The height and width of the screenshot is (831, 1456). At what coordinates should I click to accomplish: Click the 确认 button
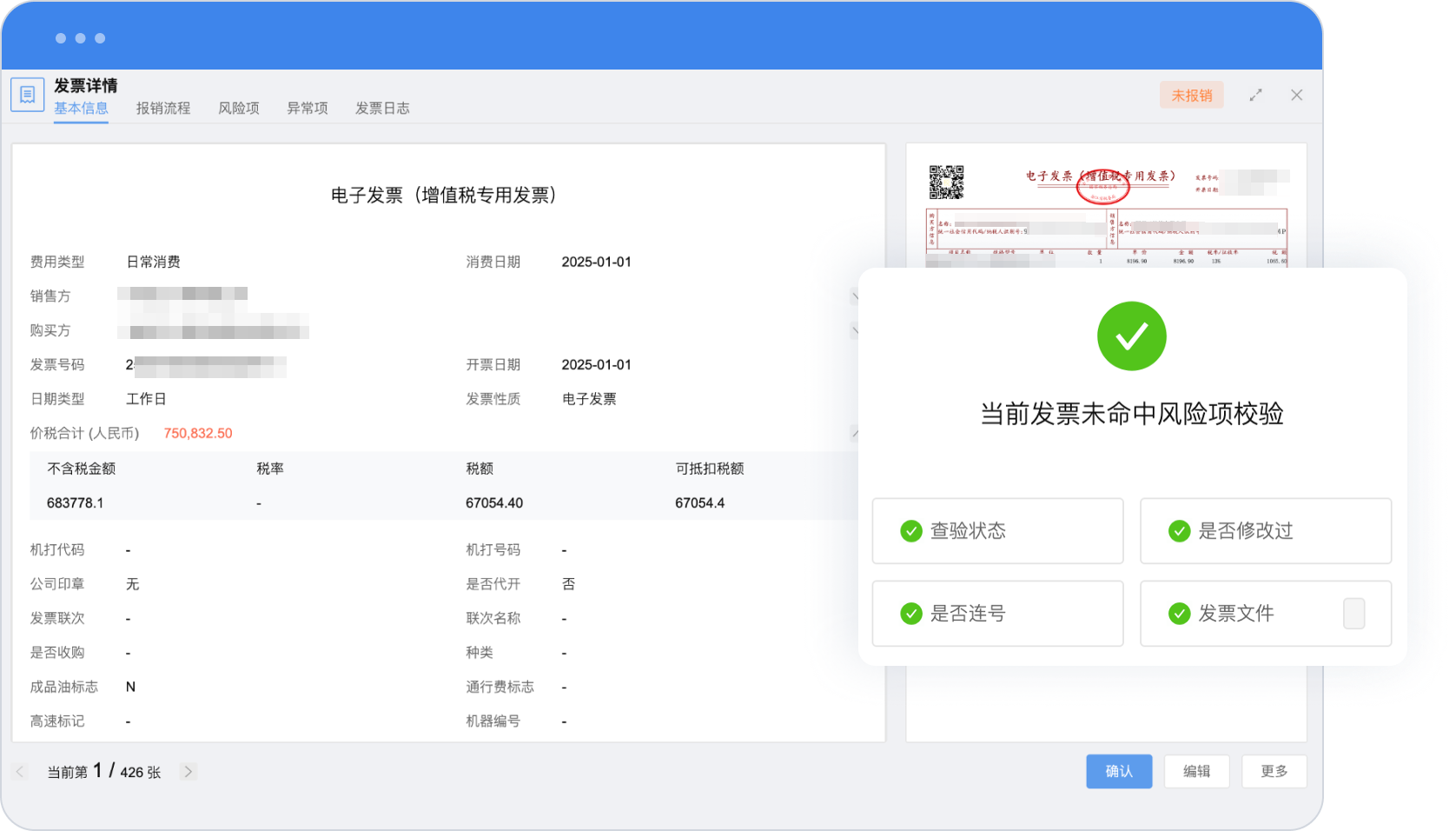(1119, 772)
